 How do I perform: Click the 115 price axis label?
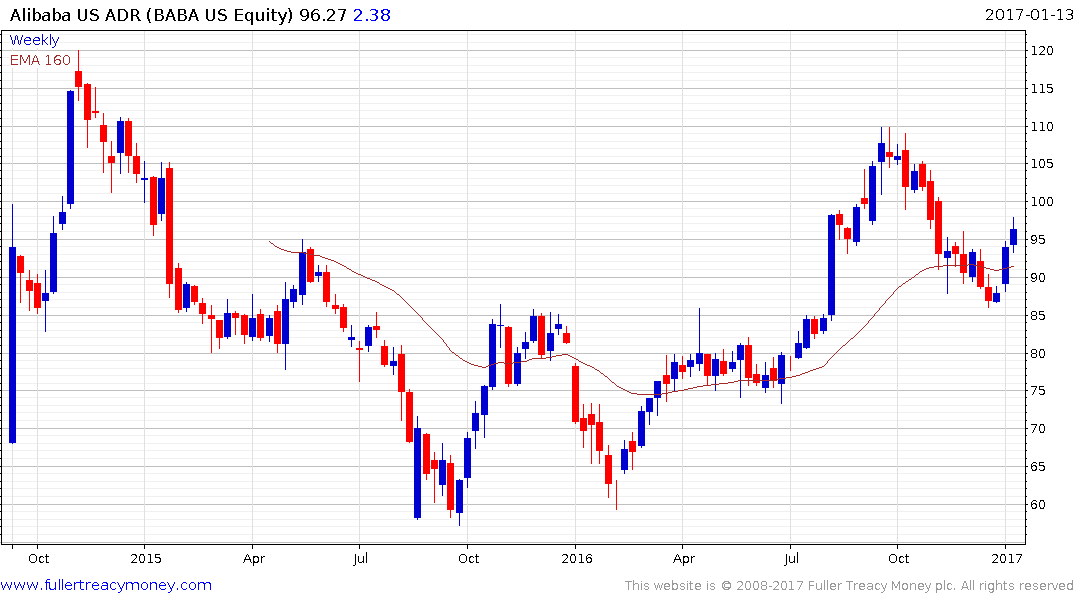pyautogui.click(x=1042, y=88)
